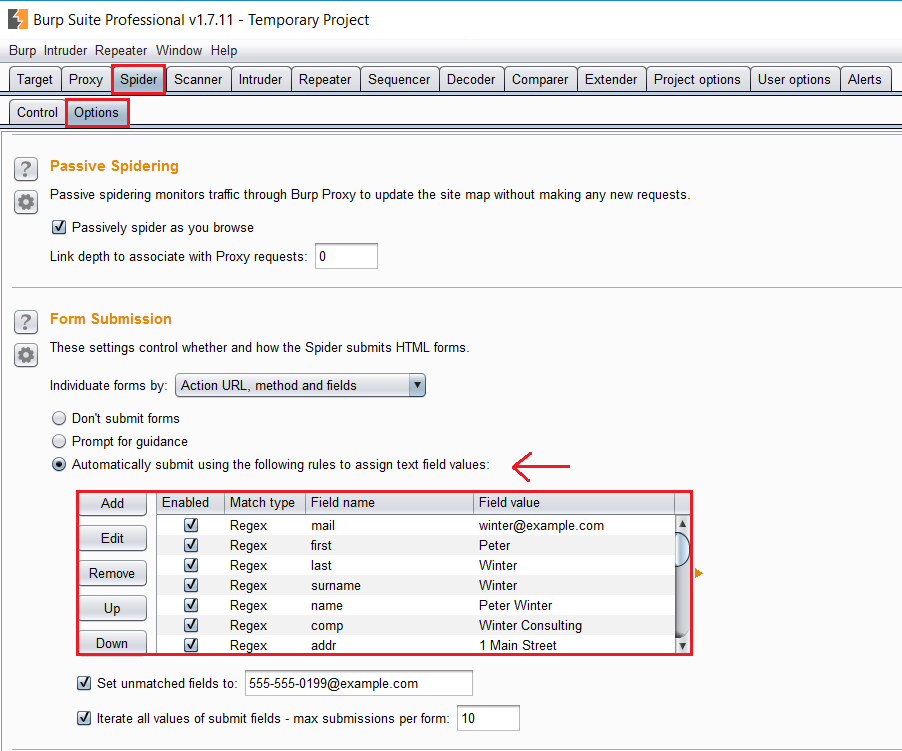Click the Burp Suite logo in title bar
The height and width of the screenshot is (751, 902).
(17, 19)
